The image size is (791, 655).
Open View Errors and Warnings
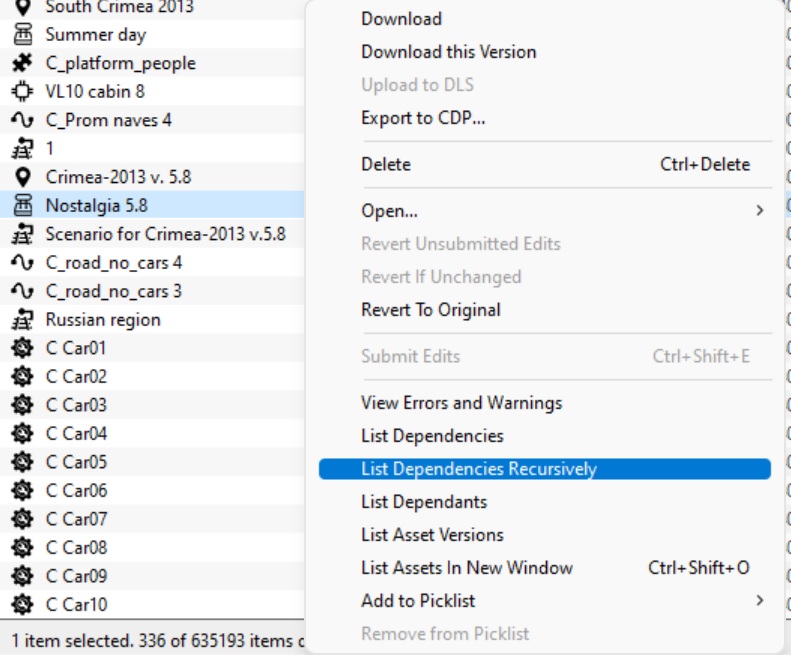point(461,403)
